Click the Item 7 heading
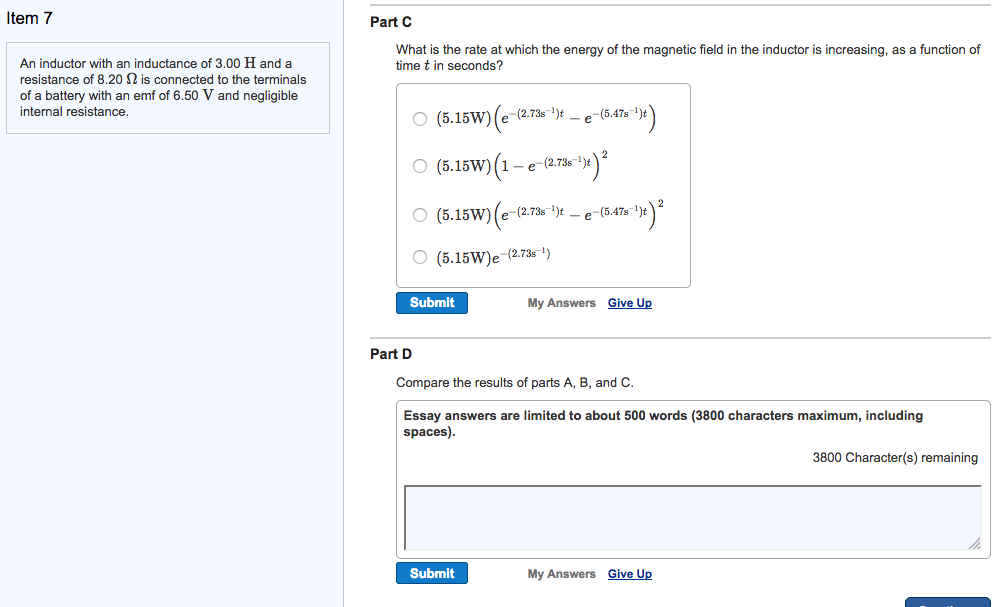 [29, 18]
